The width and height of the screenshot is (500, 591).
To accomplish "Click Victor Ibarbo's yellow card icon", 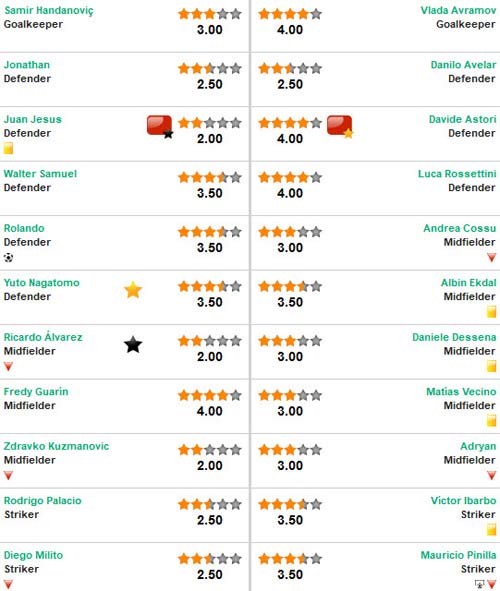I will [491, 530].
